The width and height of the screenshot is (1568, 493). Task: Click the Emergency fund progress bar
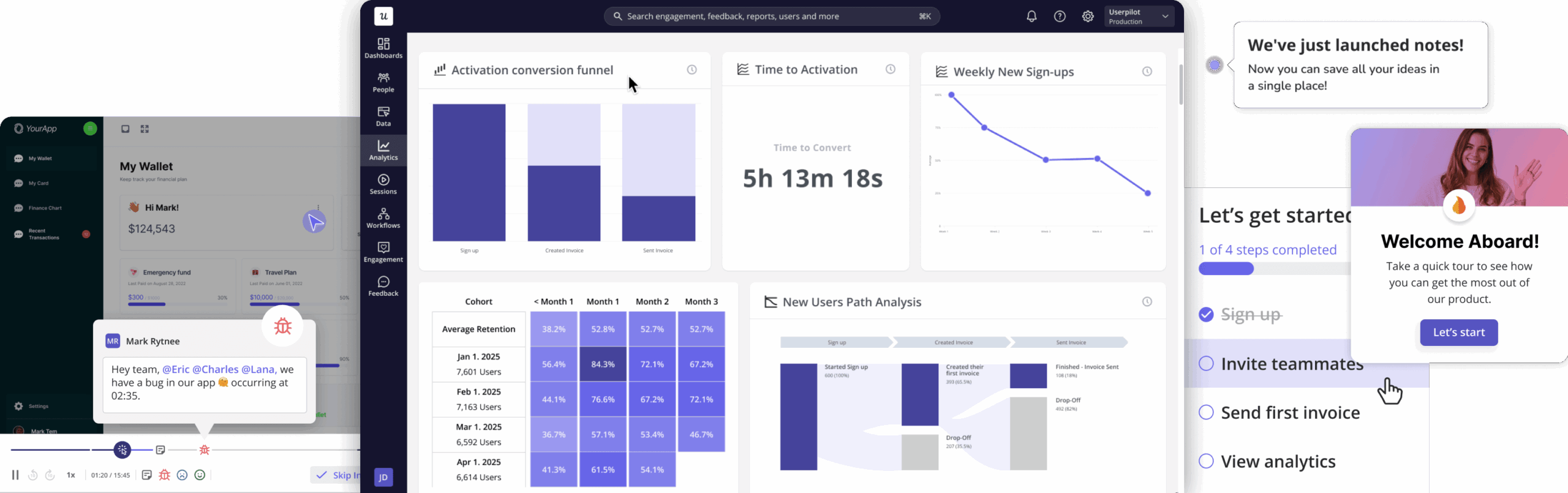point(178,304)
